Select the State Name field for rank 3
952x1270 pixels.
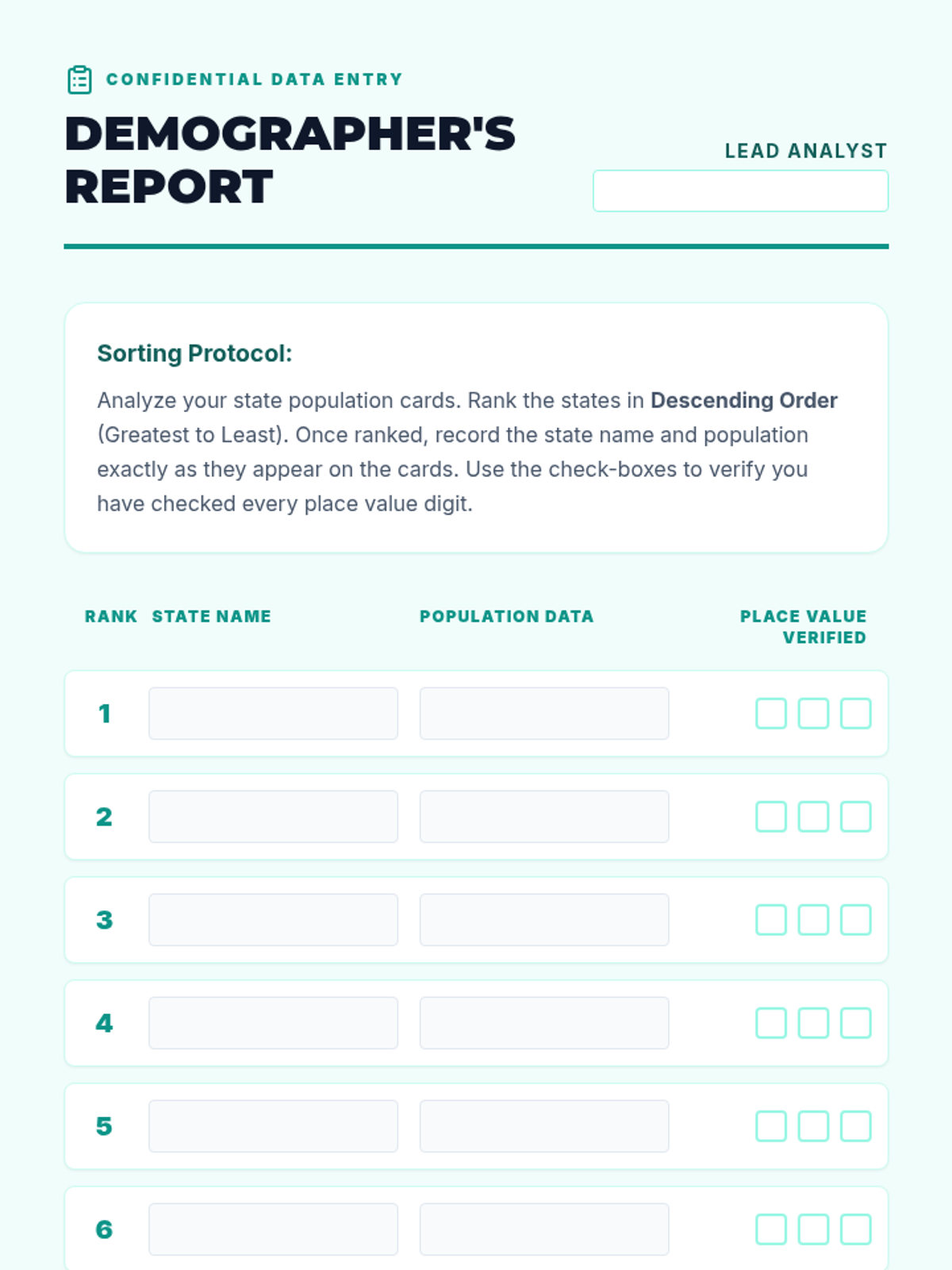point(273,919)
